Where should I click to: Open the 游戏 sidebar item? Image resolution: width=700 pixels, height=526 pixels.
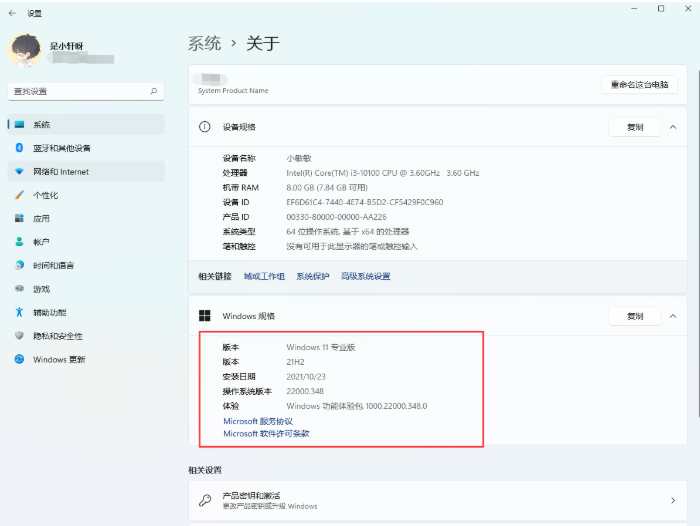click(x=86, y=289)
